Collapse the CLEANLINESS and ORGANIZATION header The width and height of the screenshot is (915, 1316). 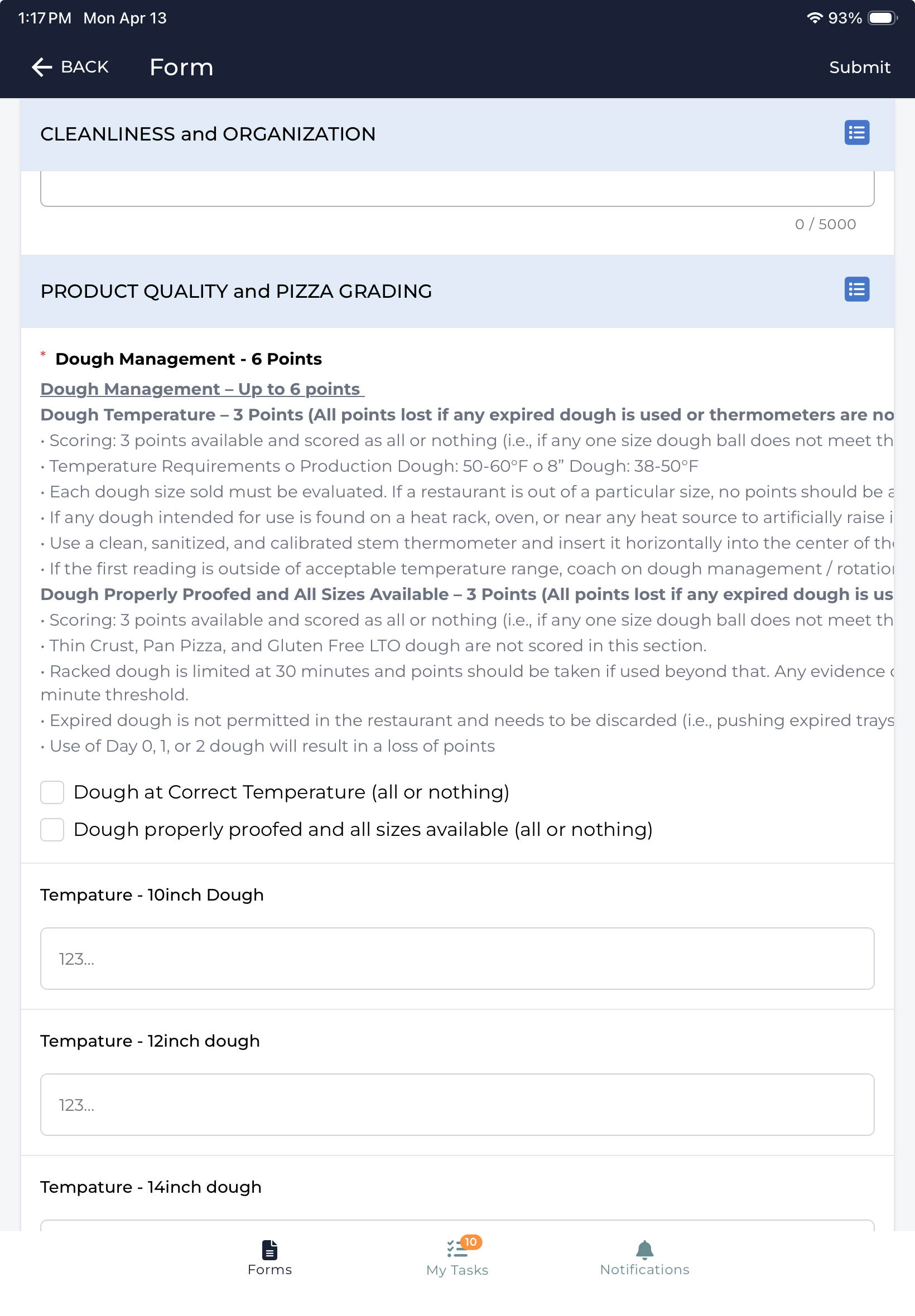(x=457, y=134)
